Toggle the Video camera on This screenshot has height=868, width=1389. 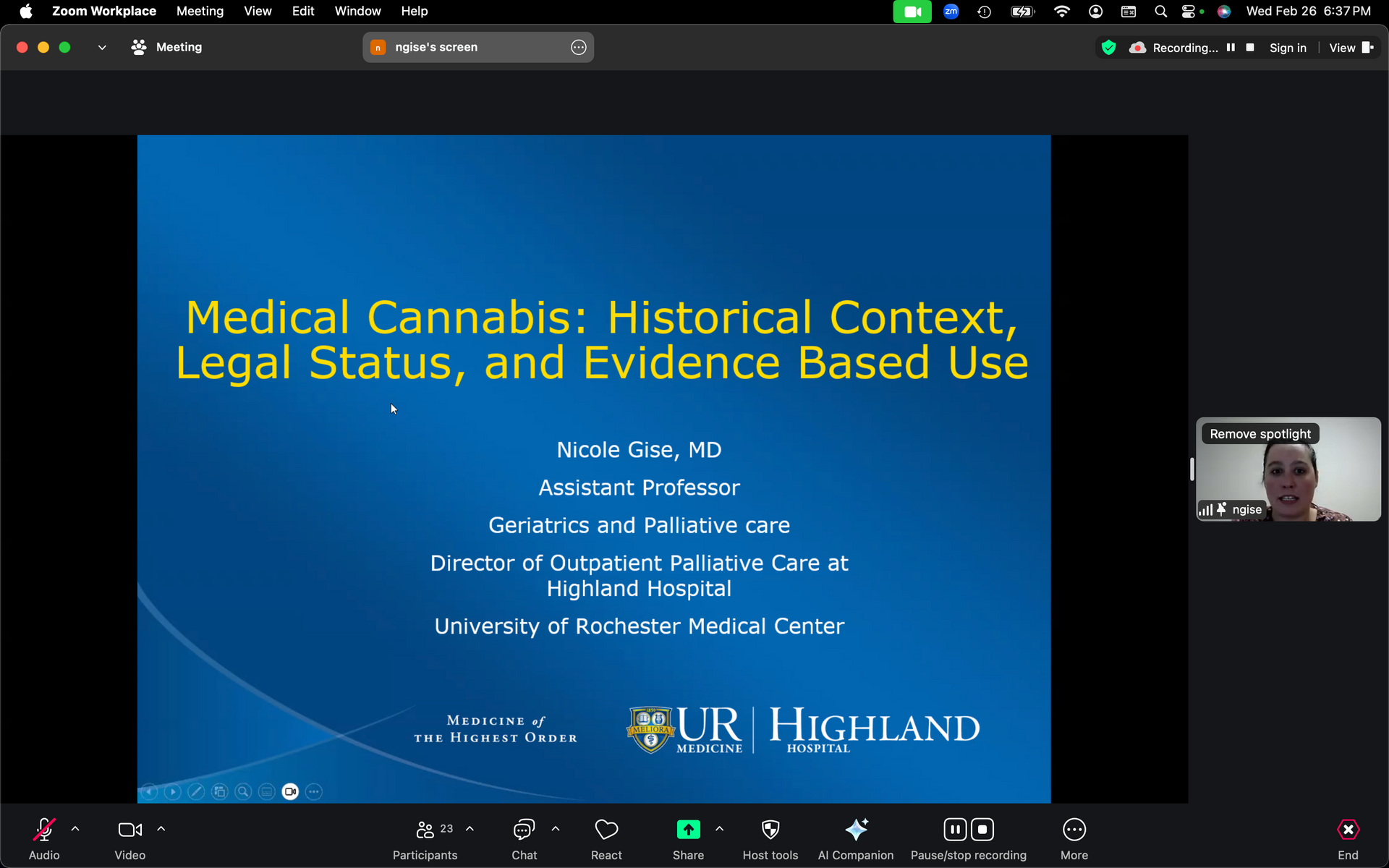tap(130, 830)
